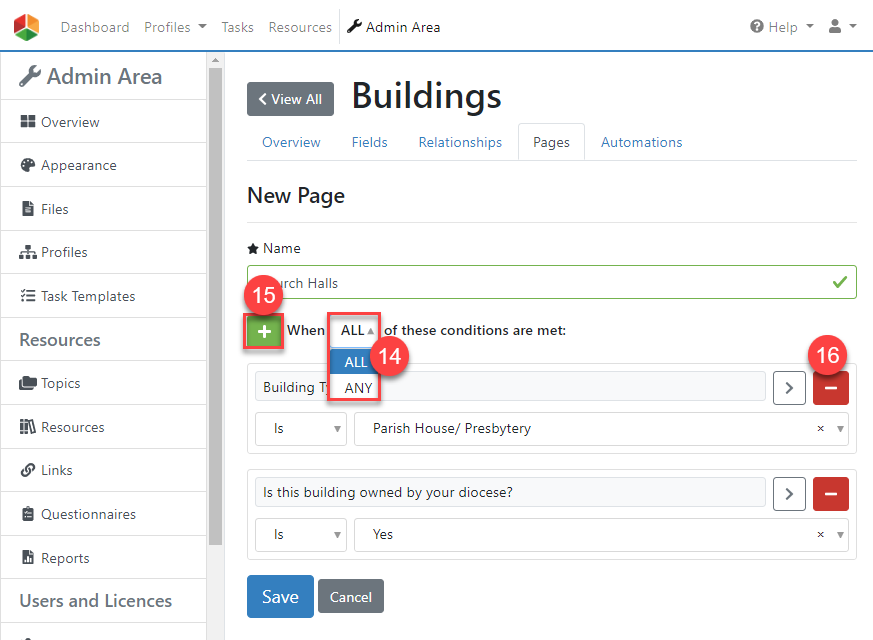This screenshot has width=873, height=640.
Task: Click the Cancel button
Action: pos(350,597)
